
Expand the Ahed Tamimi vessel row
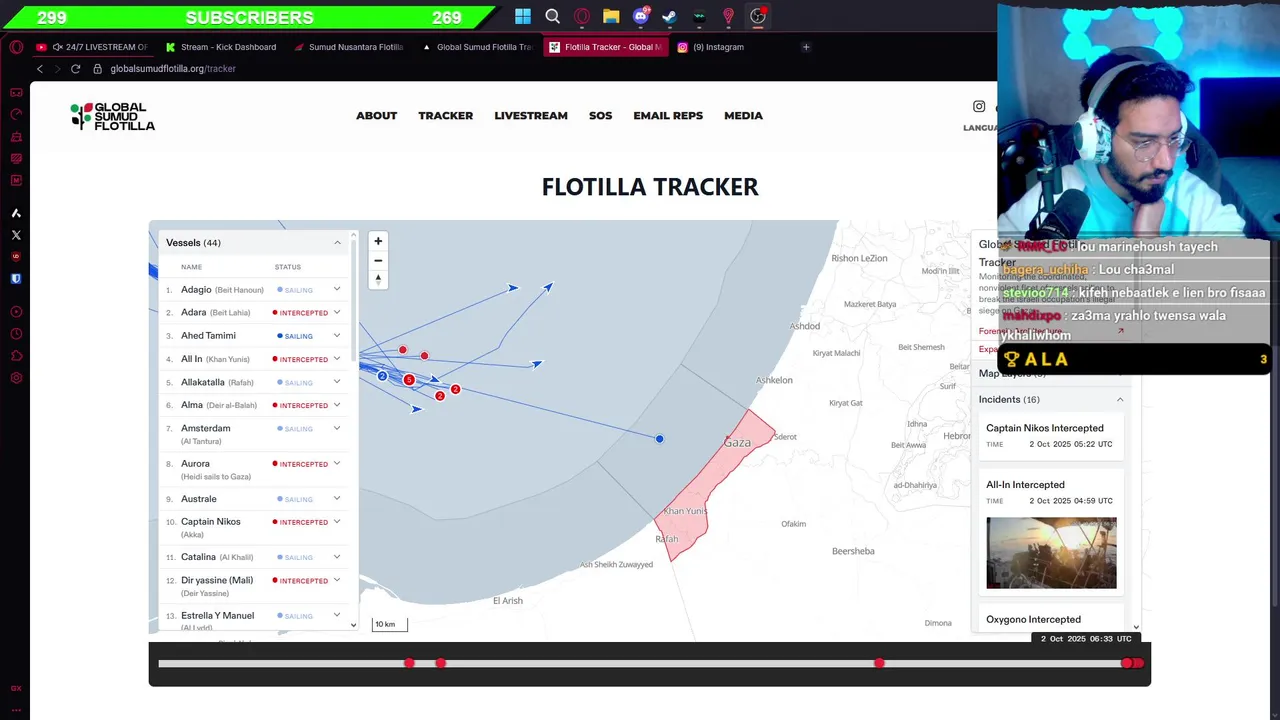pyautogui.click(x=337, y=335)
